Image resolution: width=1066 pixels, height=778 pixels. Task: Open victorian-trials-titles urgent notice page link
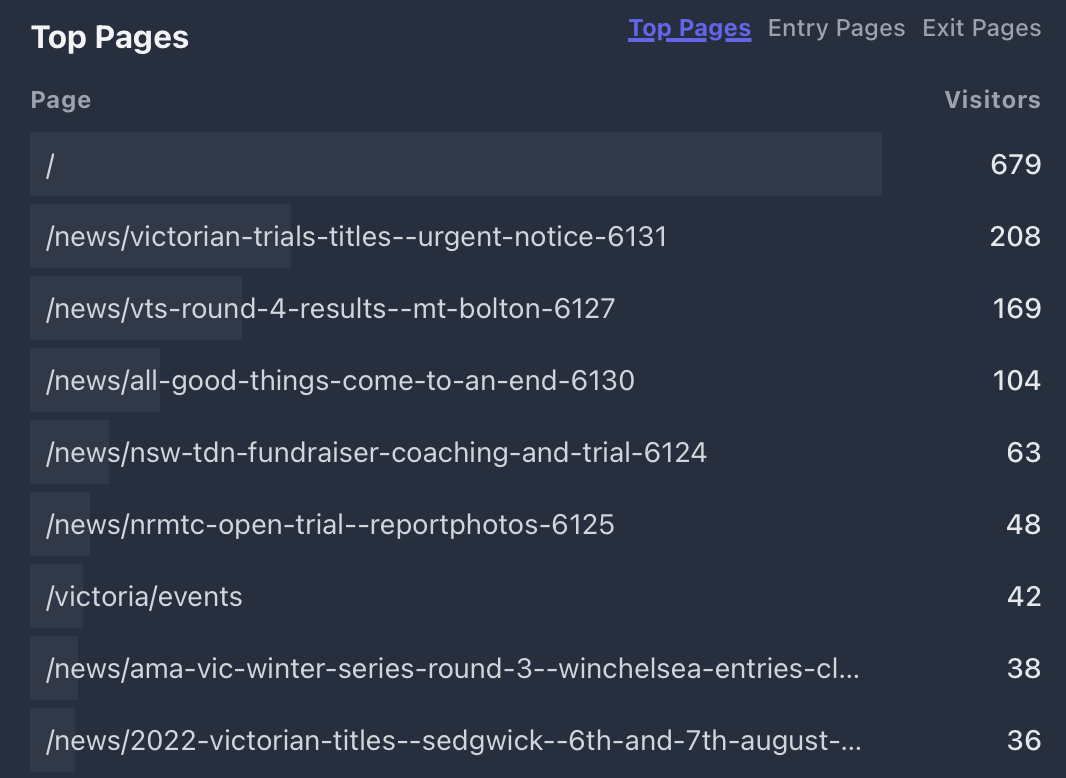click(x=357, y=237)
